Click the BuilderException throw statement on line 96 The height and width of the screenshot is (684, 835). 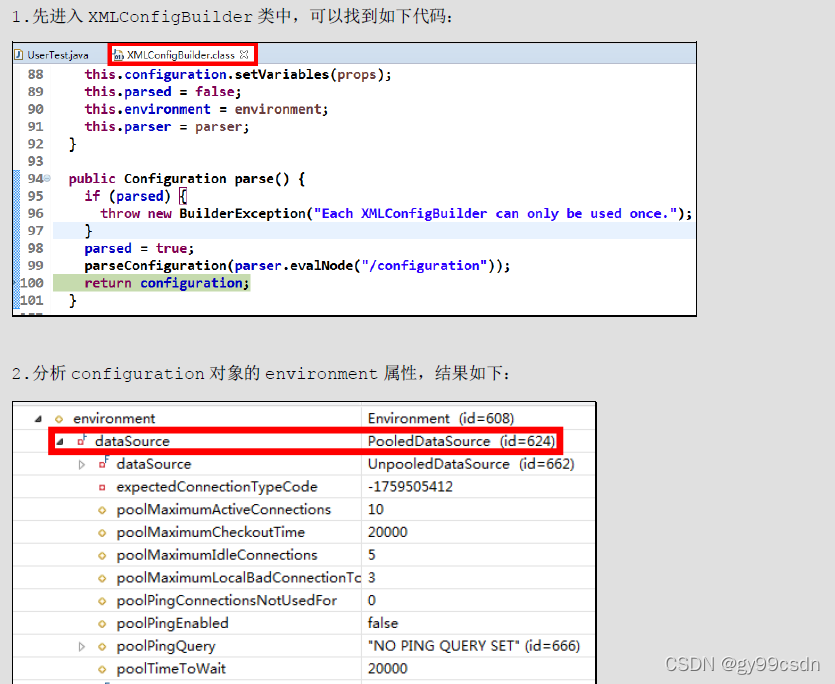click(x=396, y=214)
